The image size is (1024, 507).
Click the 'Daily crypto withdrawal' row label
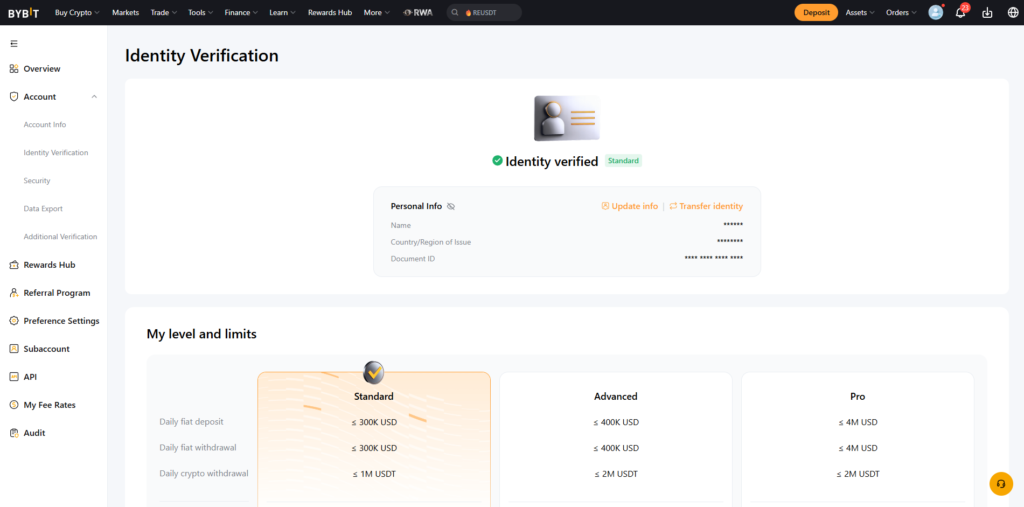204,474
